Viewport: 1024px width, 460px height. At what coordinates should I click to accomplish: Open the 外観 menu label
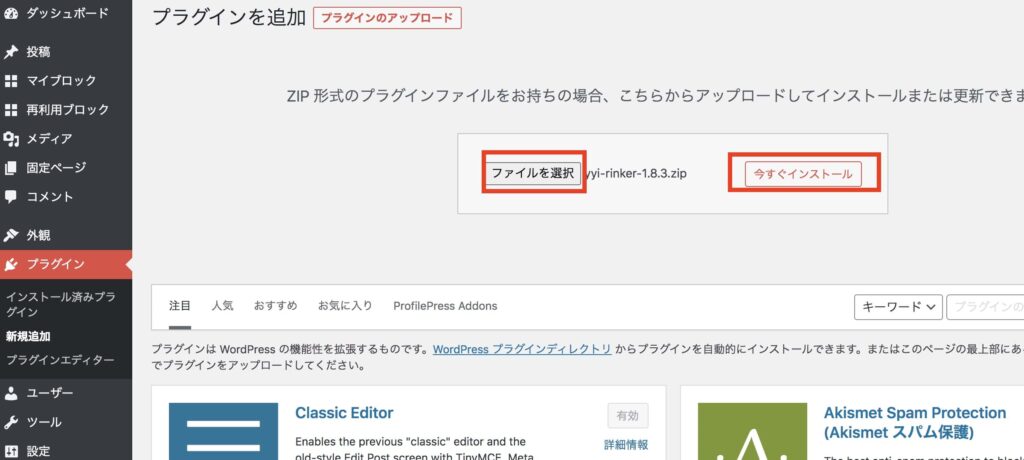tap(39, 235)
